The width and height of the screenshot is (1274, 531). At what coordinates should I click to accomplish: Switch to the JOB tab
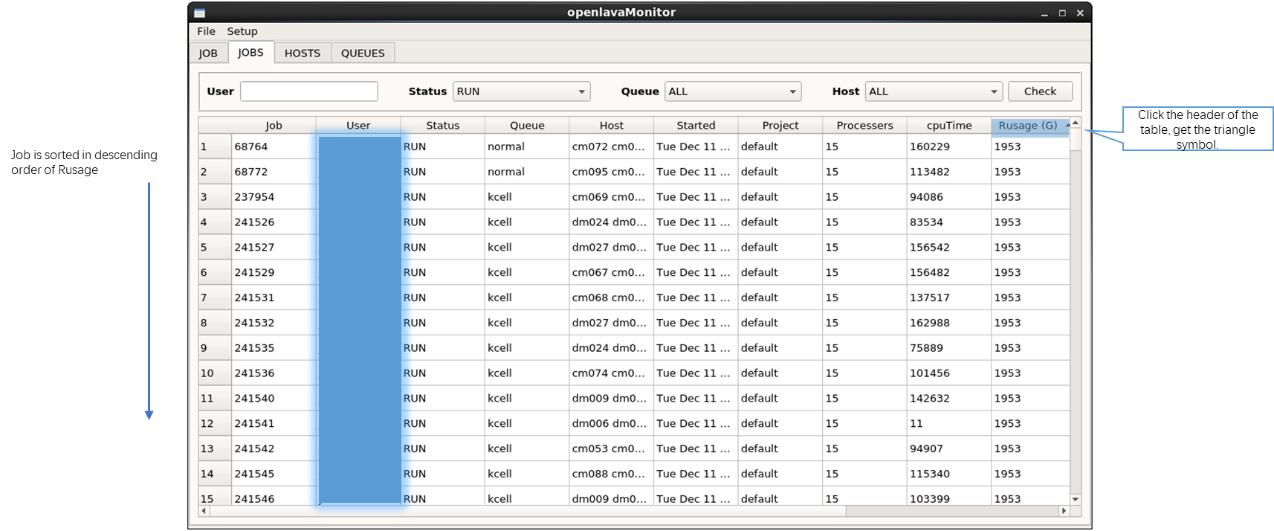pyautogui.click(x=208, y=53)
